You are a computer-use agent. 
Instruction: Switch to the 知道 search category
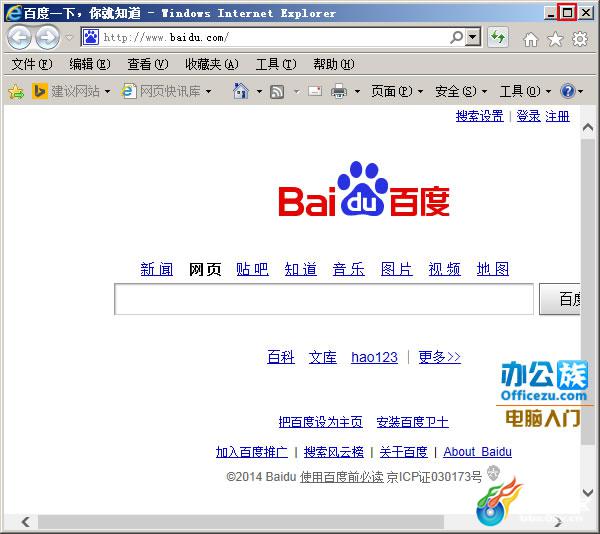(300, 269)
